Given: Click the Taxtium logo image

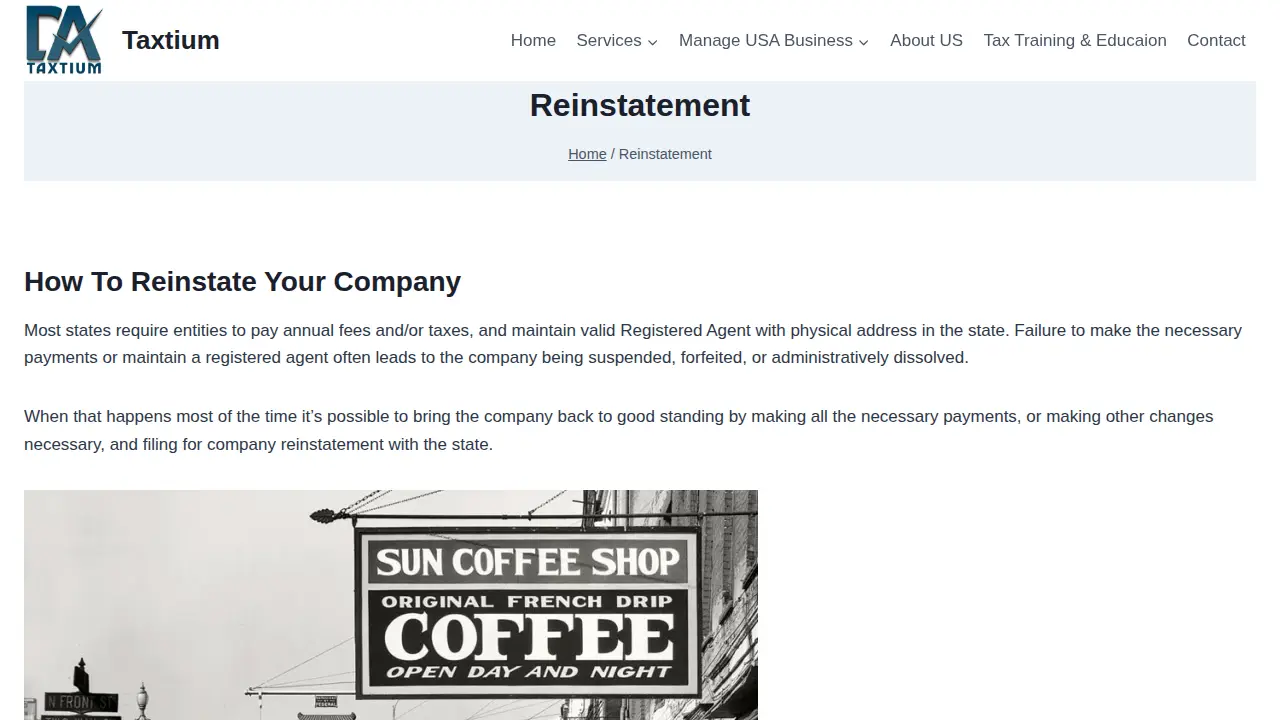Looking at the screenshot, I should [64, 40].
